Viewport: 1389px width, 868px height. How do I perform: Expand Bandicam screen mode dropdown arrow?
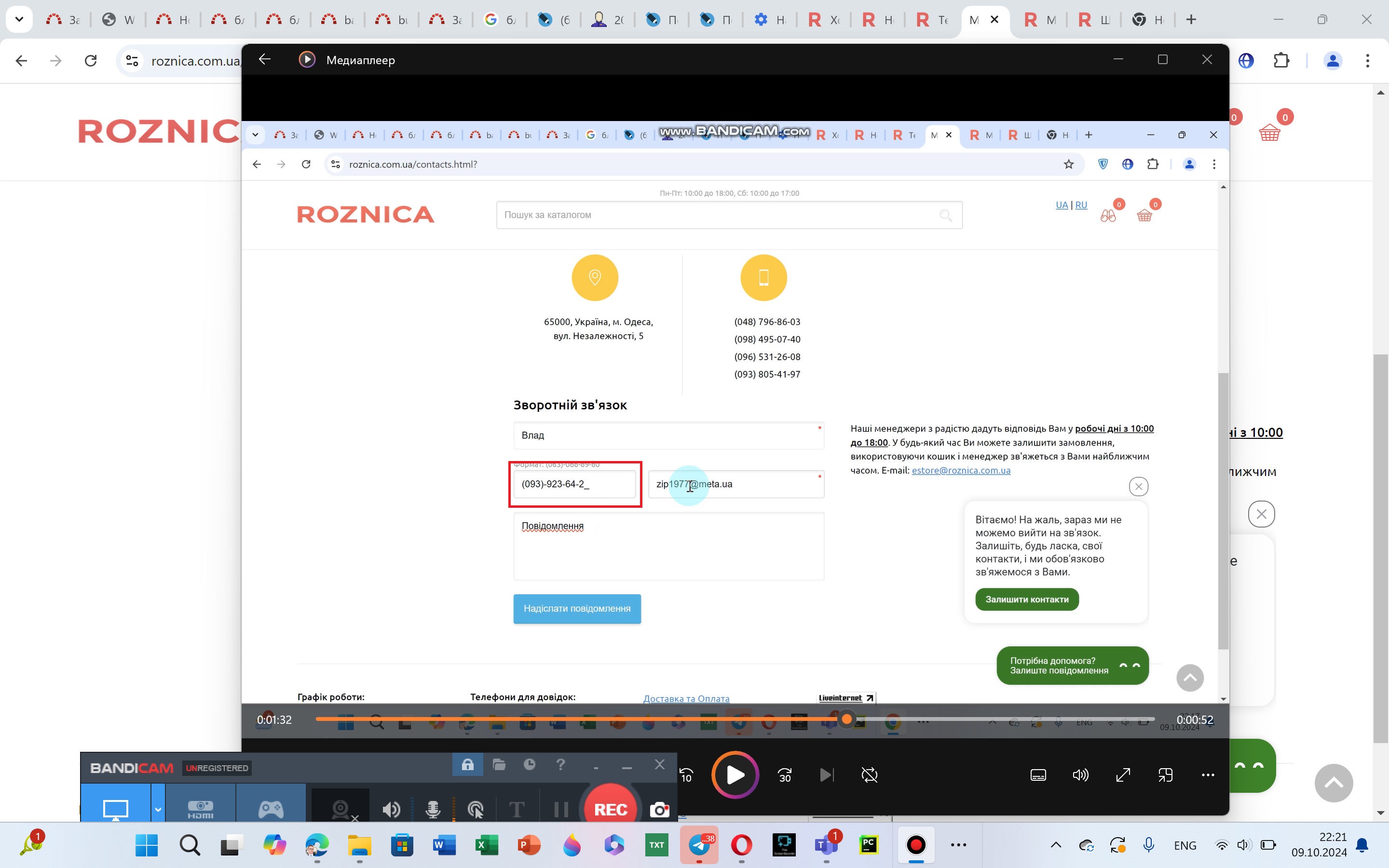[x=158, y=809]
